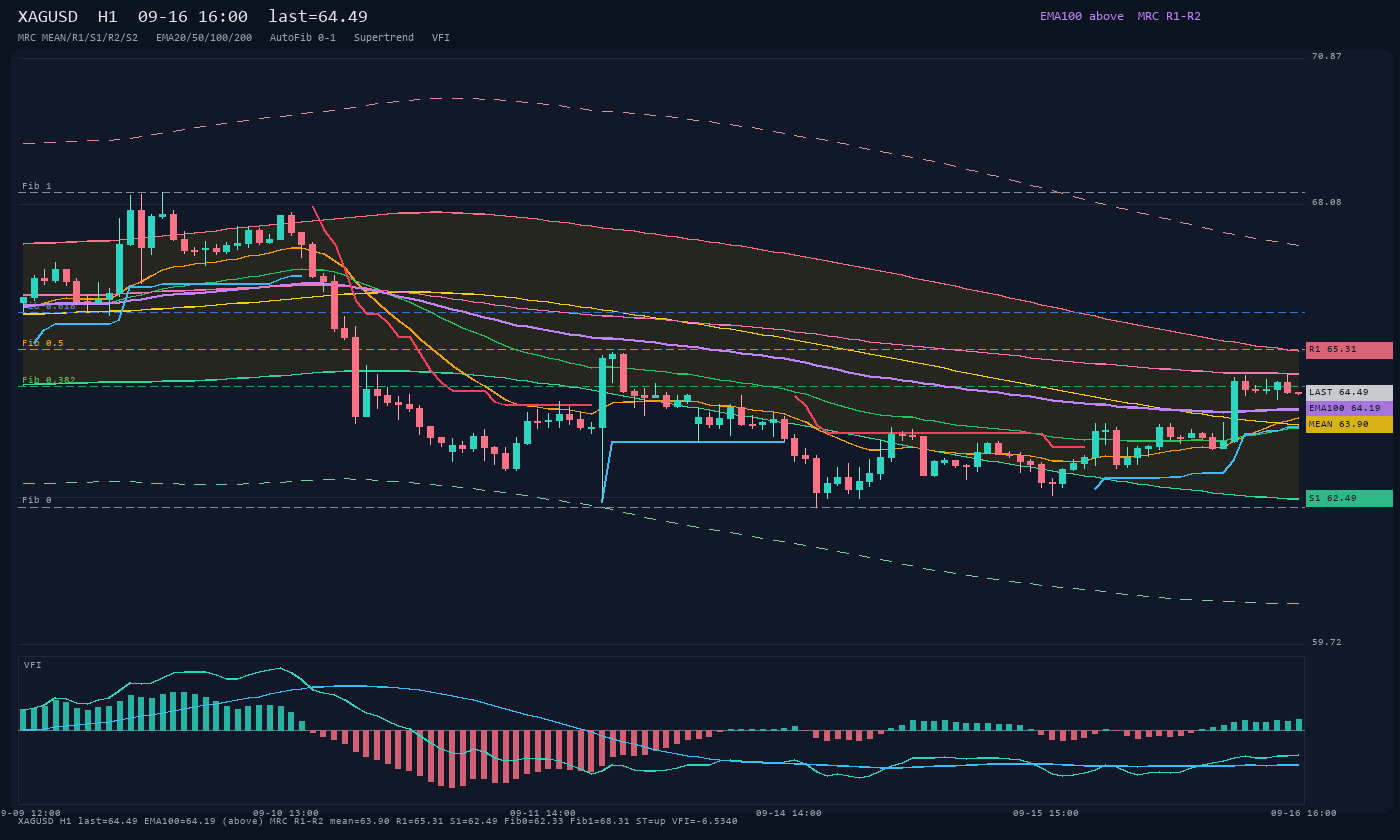Screen dimensions: 1400x840
Task: Click the yellow 'MEAN 63.90' price tag
Action: click(1349, 424)
